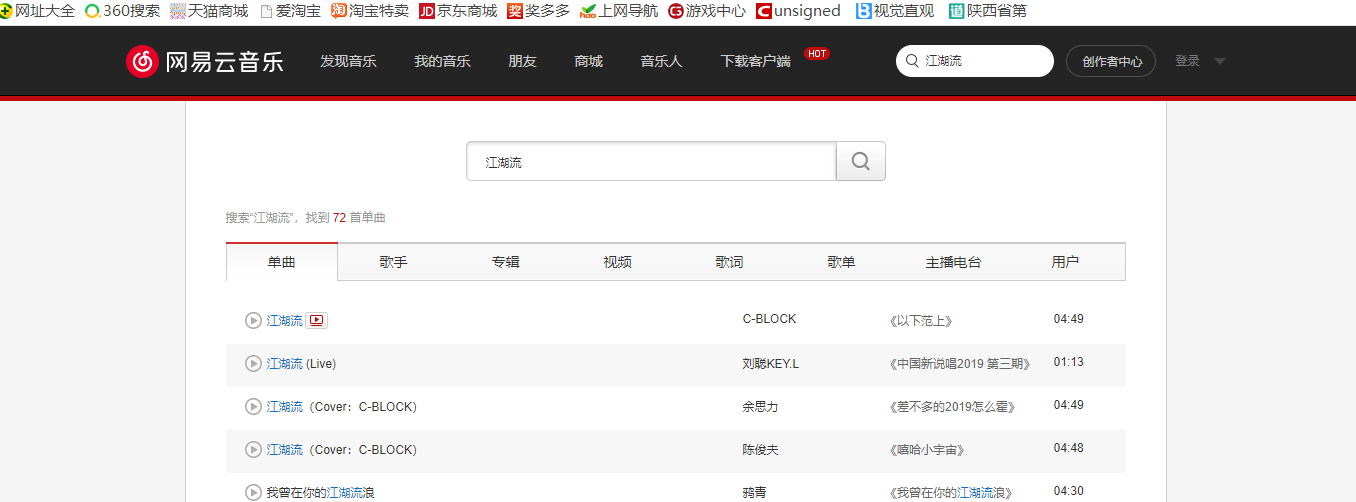
Task: Open the unsigned bookmark
Action: point(799,11)
